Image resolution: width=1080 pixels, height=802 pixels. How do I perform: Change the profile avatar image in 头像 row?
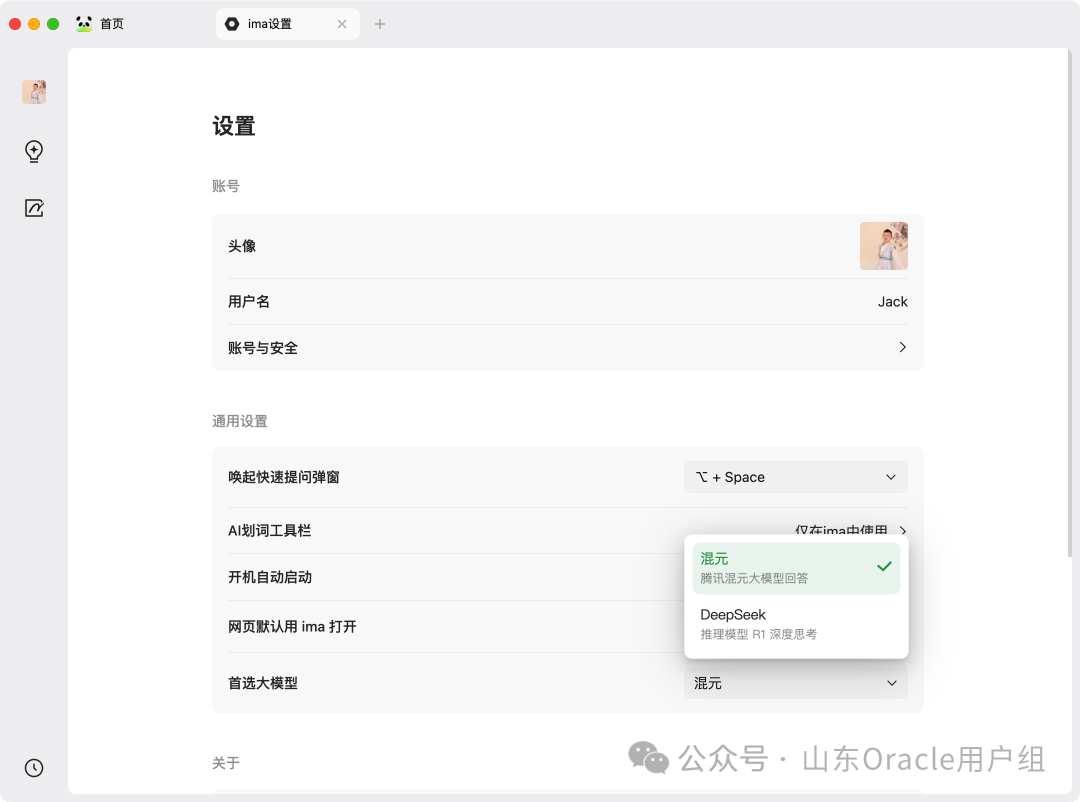(884, 246)
